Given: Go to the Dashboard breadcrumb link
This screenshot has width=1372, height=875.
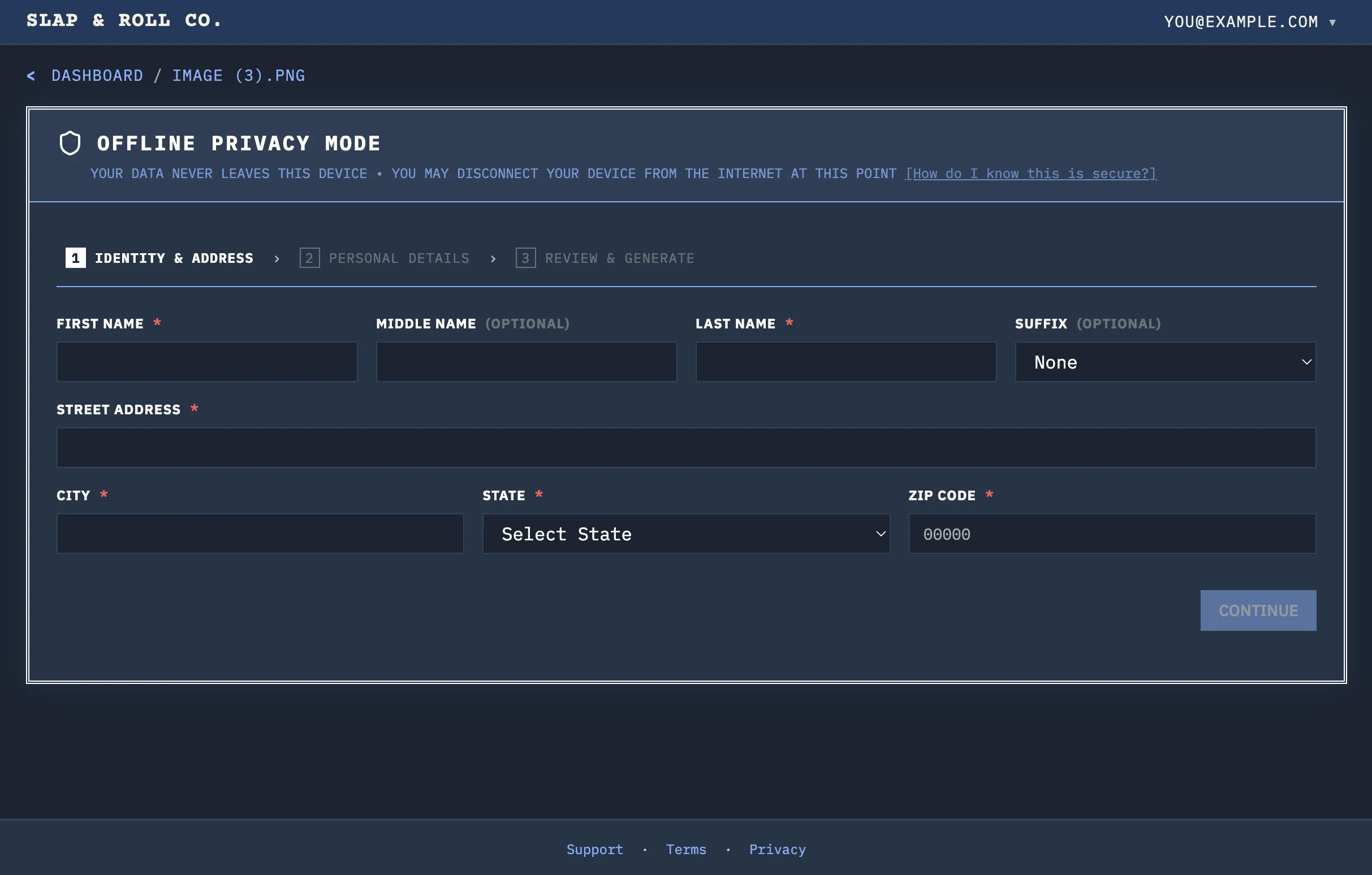Looking at the screenshot, I should coord(97,76).
